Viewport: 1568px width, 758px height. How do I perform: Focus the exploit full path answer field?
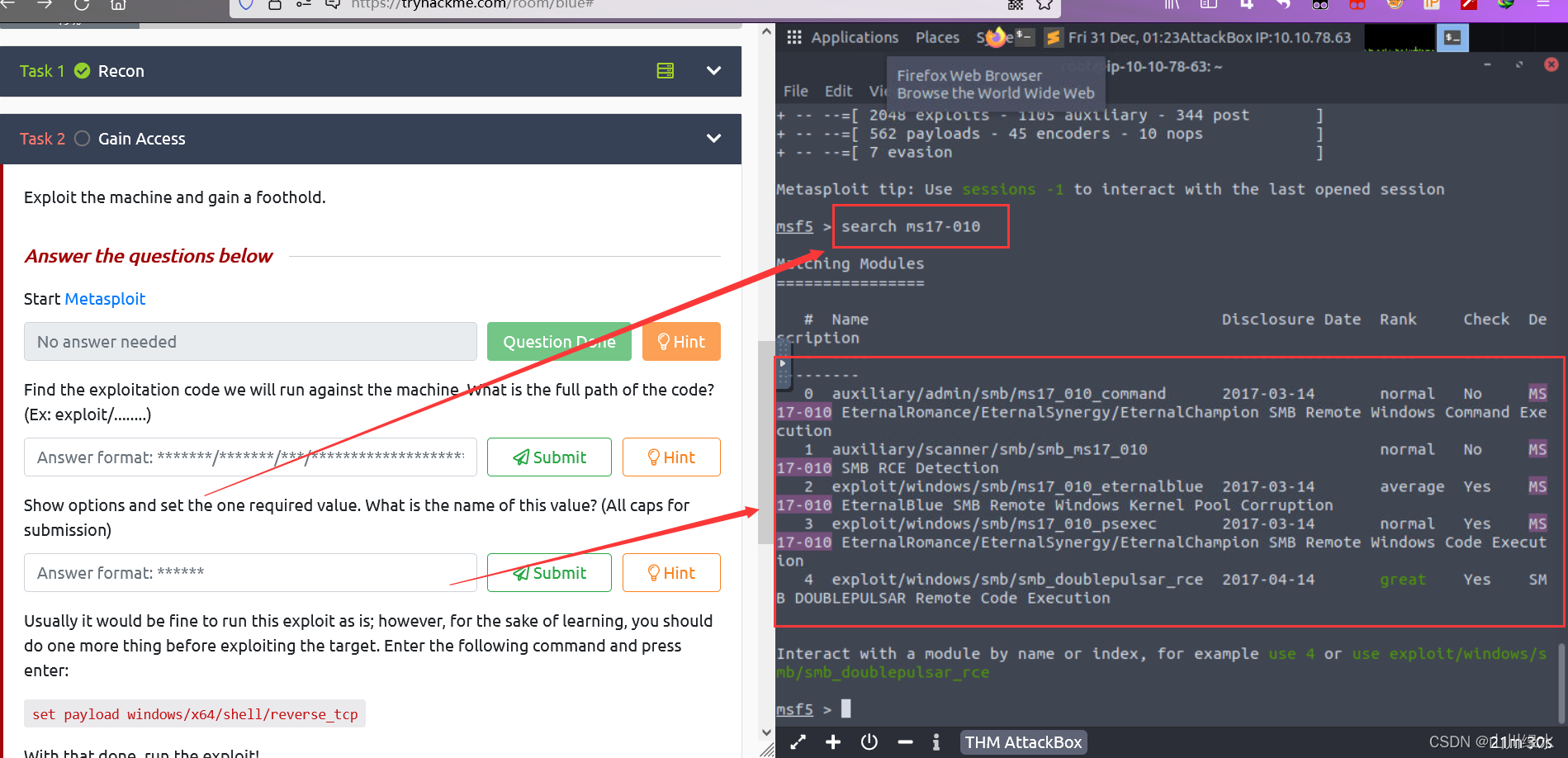click(250, 457)
